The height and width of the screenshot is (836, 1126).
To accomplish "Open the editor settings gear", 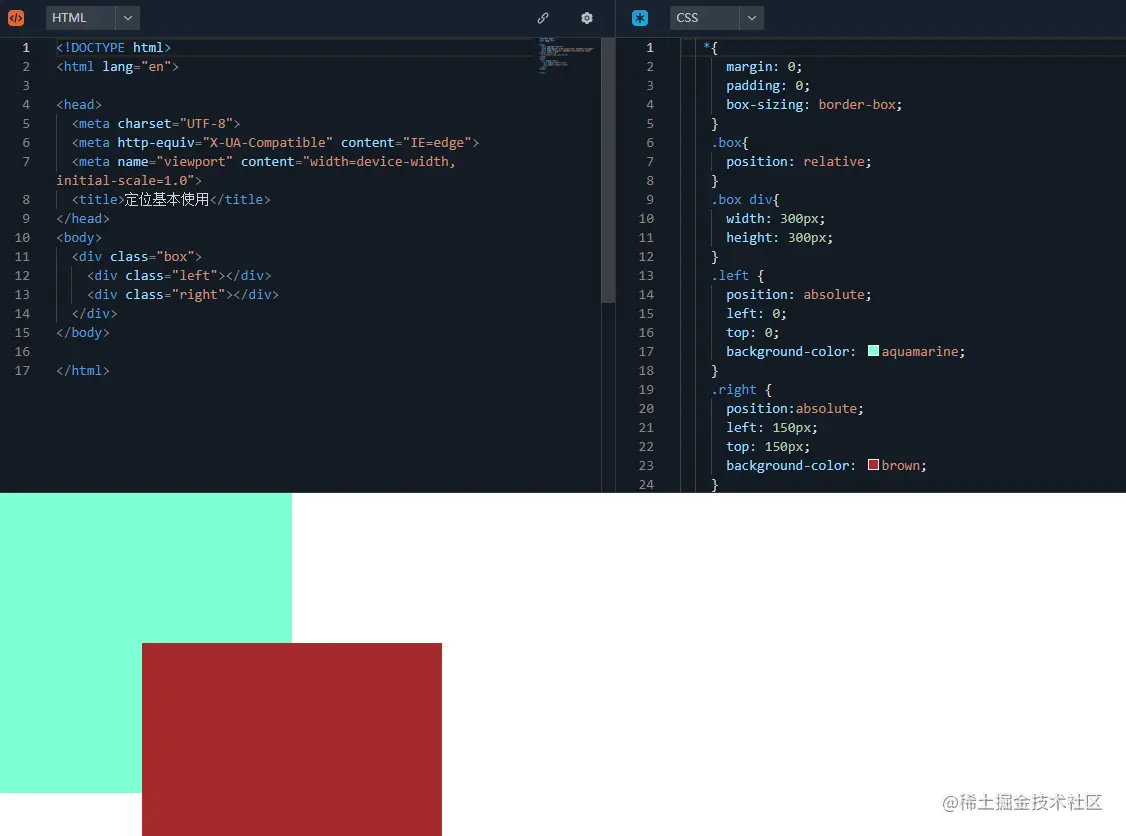I will 586,17.
